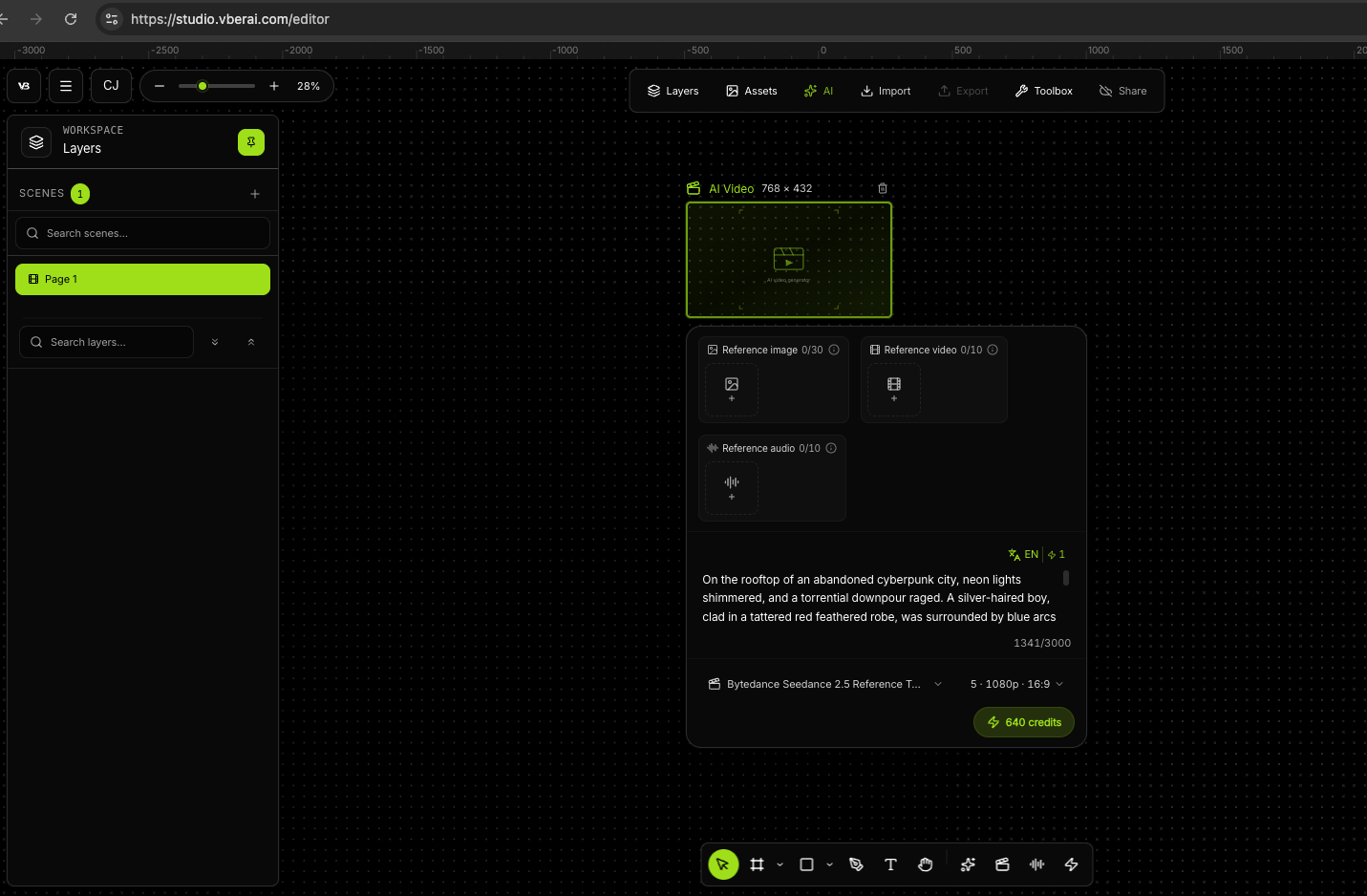Image resolution: width=1367 pixels, height=896 pixels.
Task: Select the text tool
Action: (x=890, y=864)
